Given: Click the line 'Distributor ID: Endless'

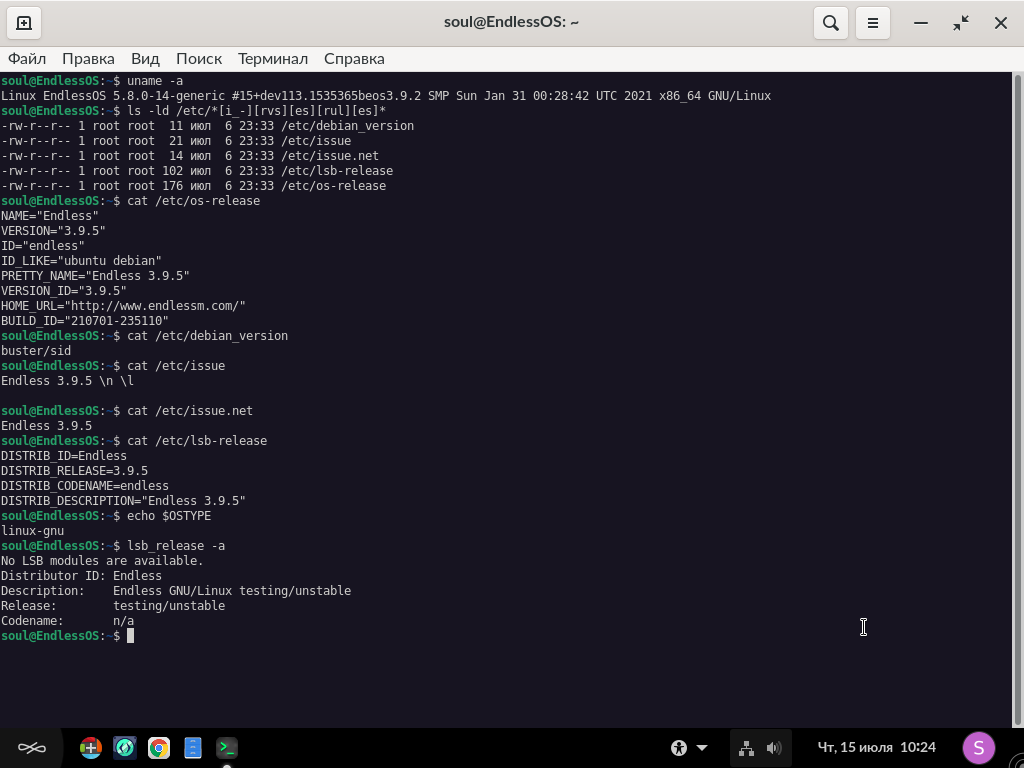Looking at the screenshot, I should click(x=81, y=577).
